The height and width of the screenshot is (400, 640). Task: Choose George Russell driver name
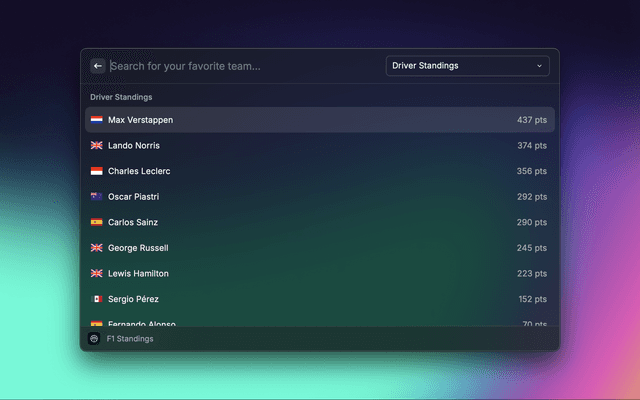(138, 248)
